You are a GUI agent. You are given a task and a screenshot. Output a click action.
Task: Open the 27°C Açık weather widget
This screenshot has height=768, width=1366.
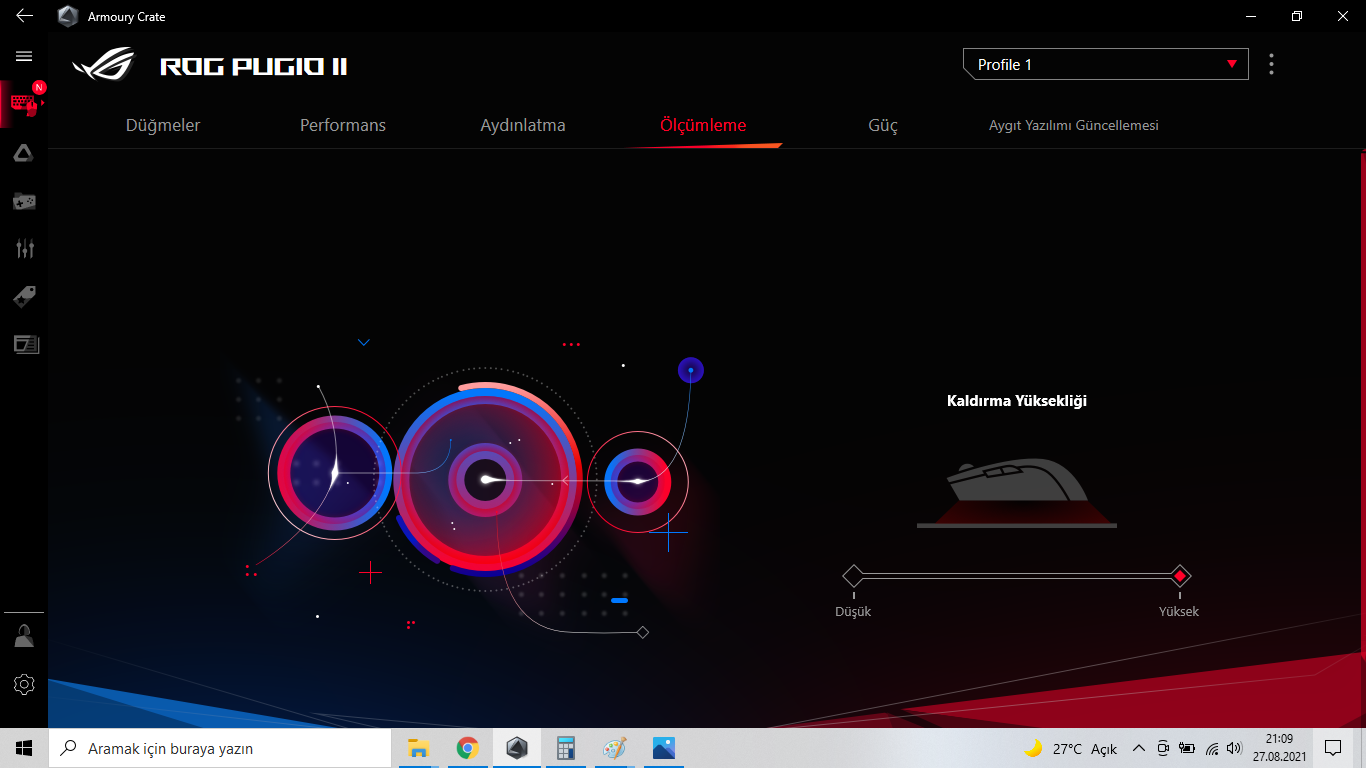coord(1070,748)
